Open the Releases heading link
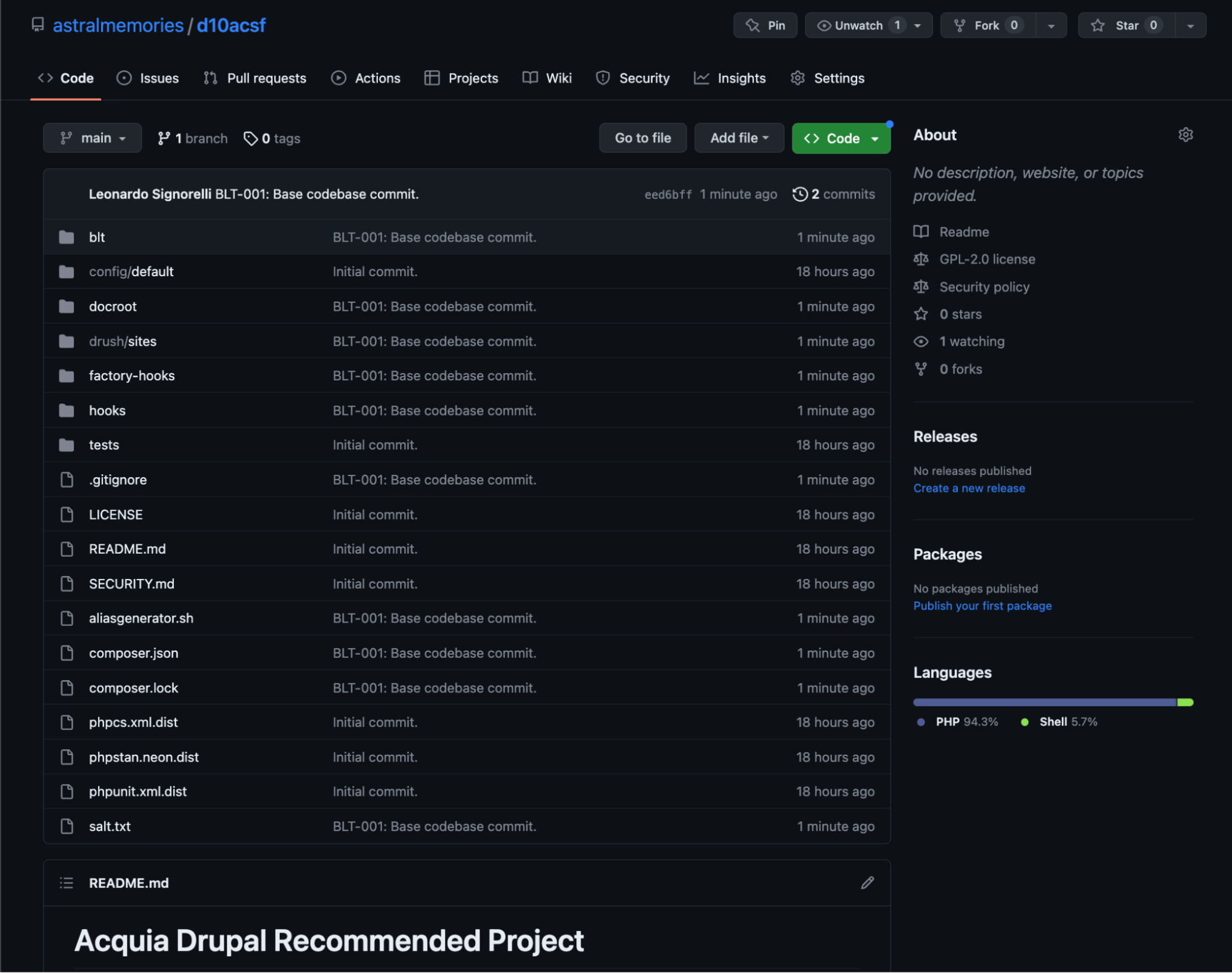 point(945,437)
